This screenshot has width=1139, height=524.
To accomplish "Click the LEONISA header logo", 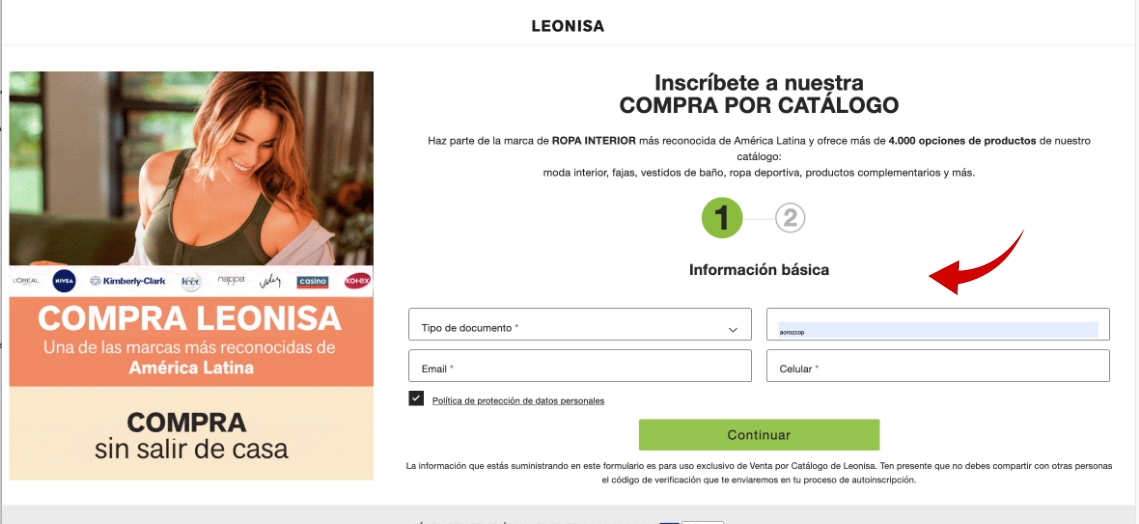I will click(568, 27).
